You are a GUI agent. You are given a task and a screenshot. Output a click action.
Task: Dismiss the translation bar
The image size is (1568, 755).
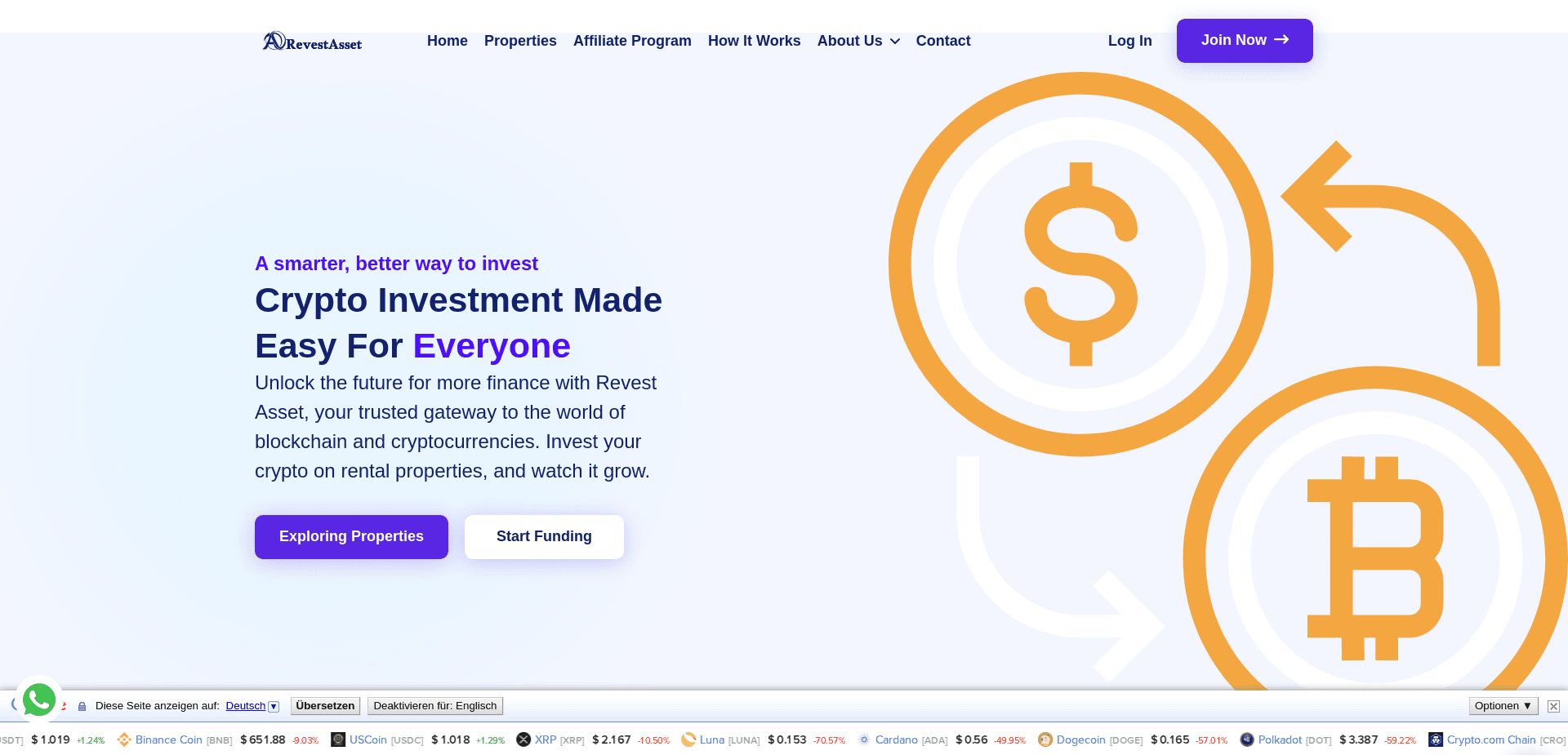point(1553,706)
